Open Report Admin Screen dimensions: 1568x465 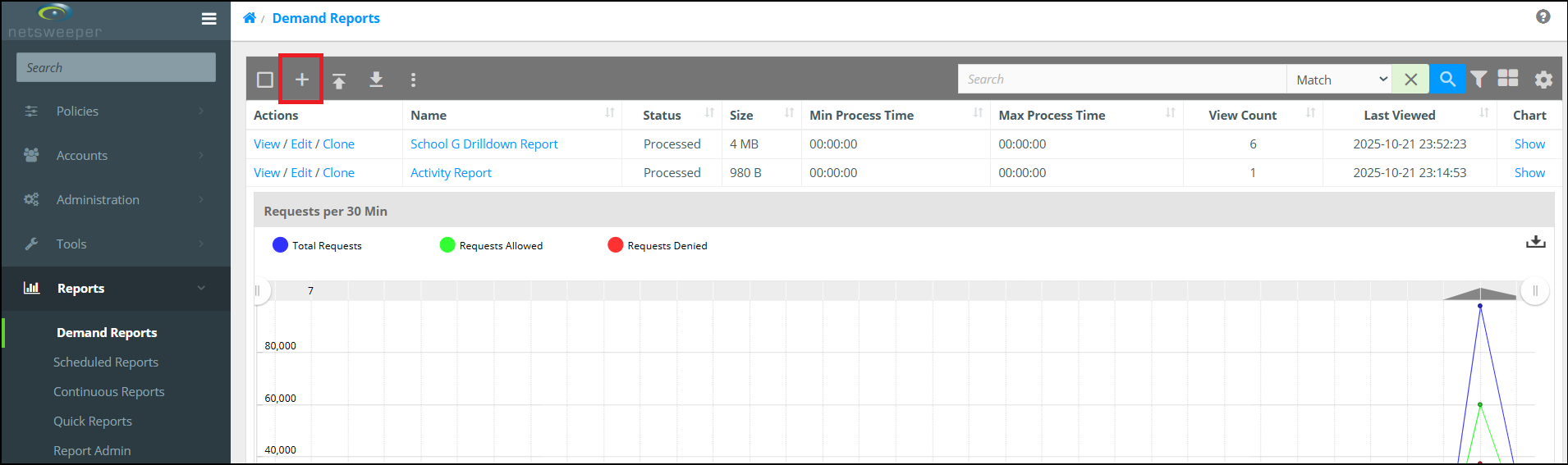pos(92,450)
